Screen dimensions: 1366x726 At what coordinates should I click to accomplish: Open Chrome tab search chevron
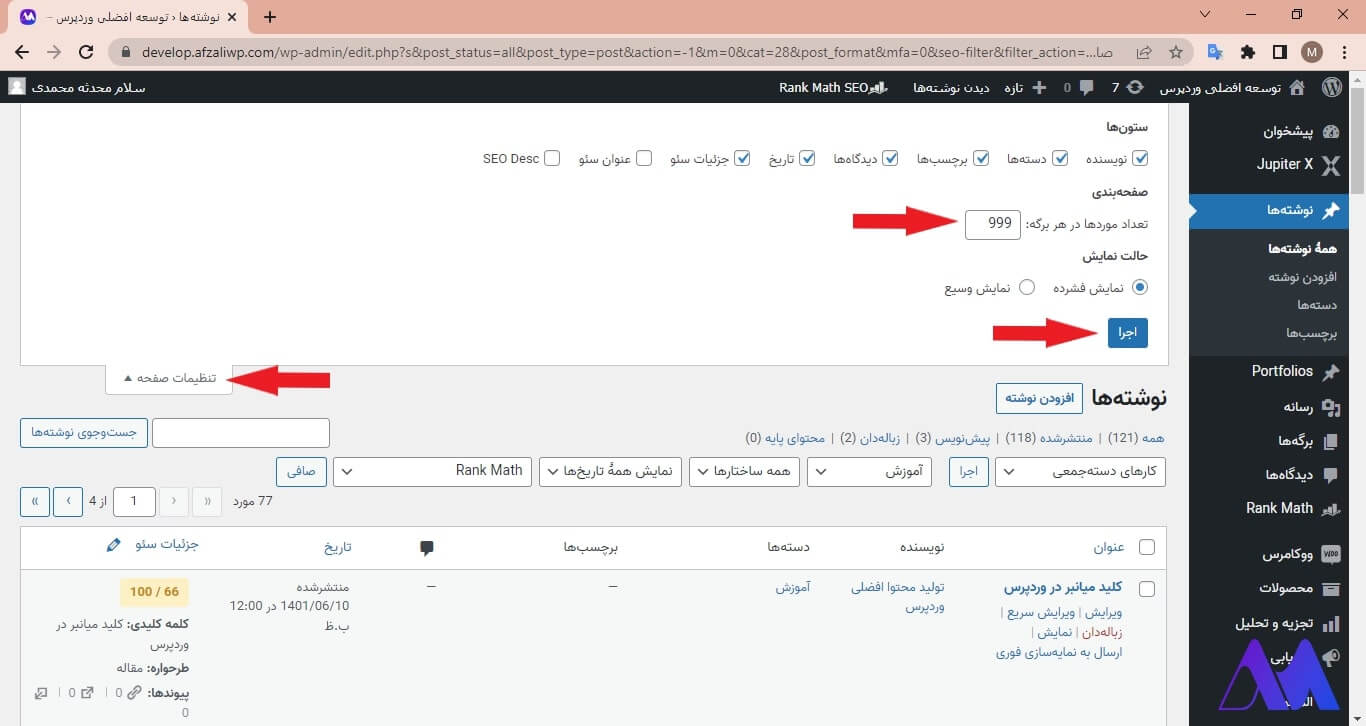pos(1204,15)
